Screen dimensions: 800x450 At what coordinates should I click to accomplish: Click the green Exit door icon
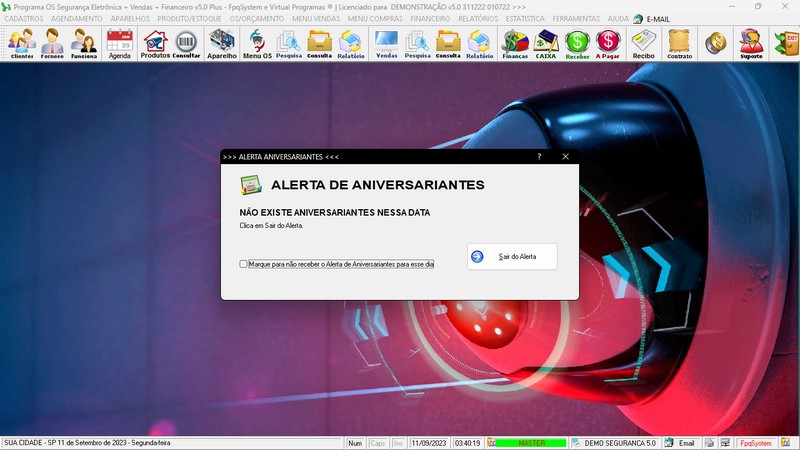click(786, 43)
